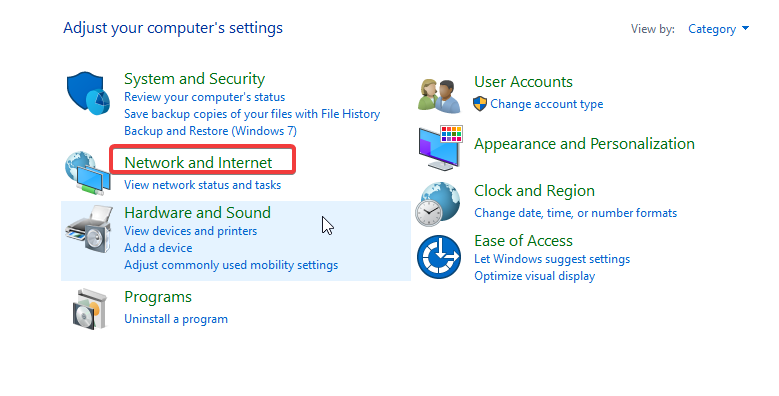779x396 pixels.
Task: Open Optimize visual display
Action: pyautogui.click(x=535, y=276)
